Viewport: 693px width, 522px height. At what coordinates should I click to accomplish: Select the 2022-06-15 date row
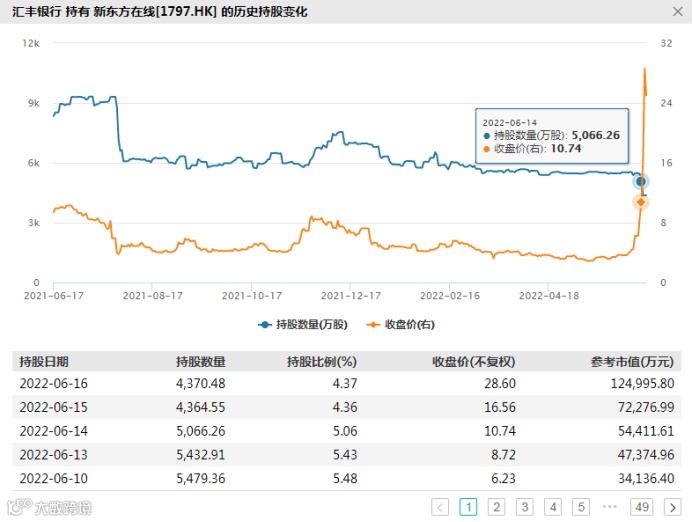pos(346,407)
